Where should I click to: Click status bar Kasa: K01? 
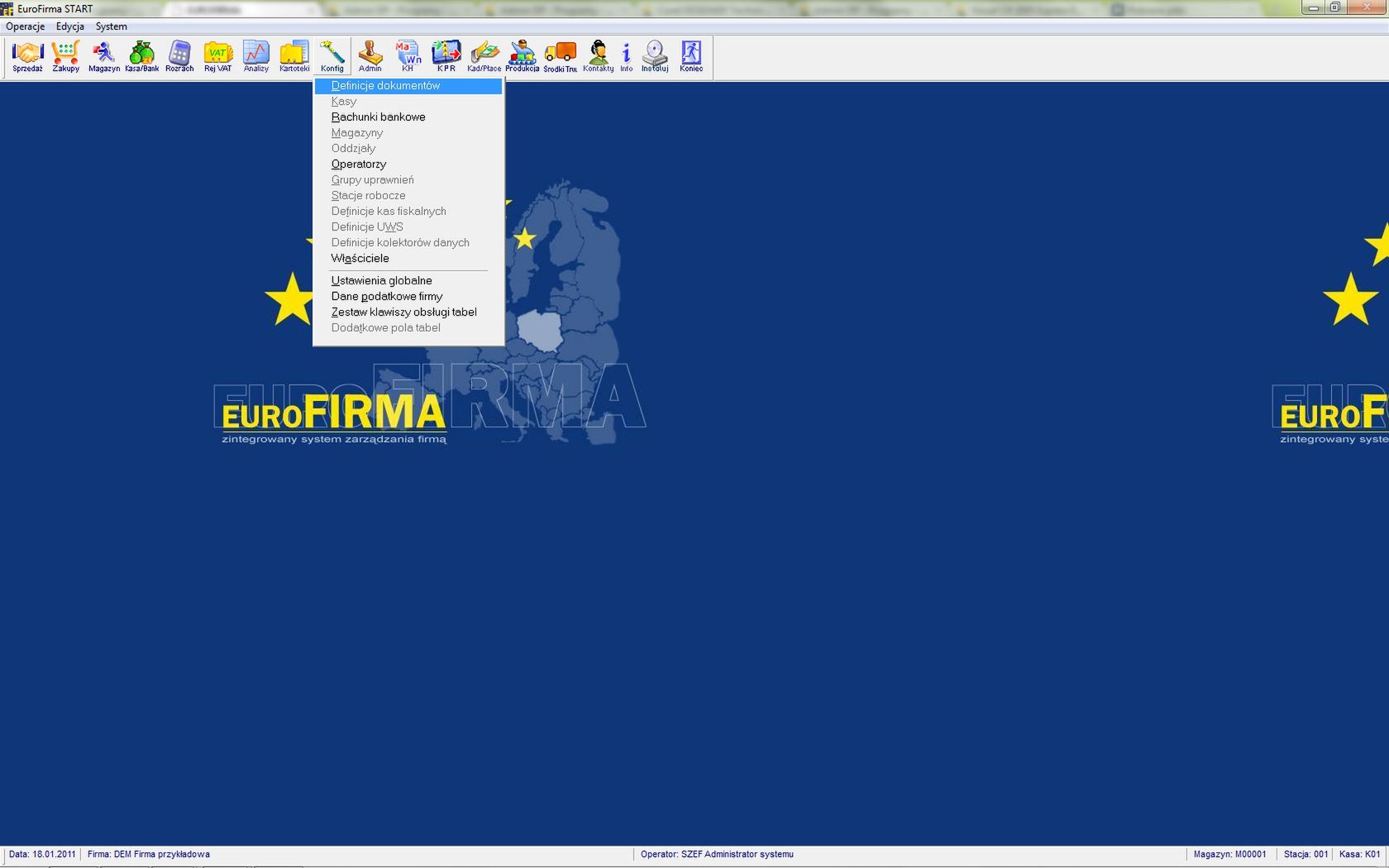click(x=1360, y=855)
